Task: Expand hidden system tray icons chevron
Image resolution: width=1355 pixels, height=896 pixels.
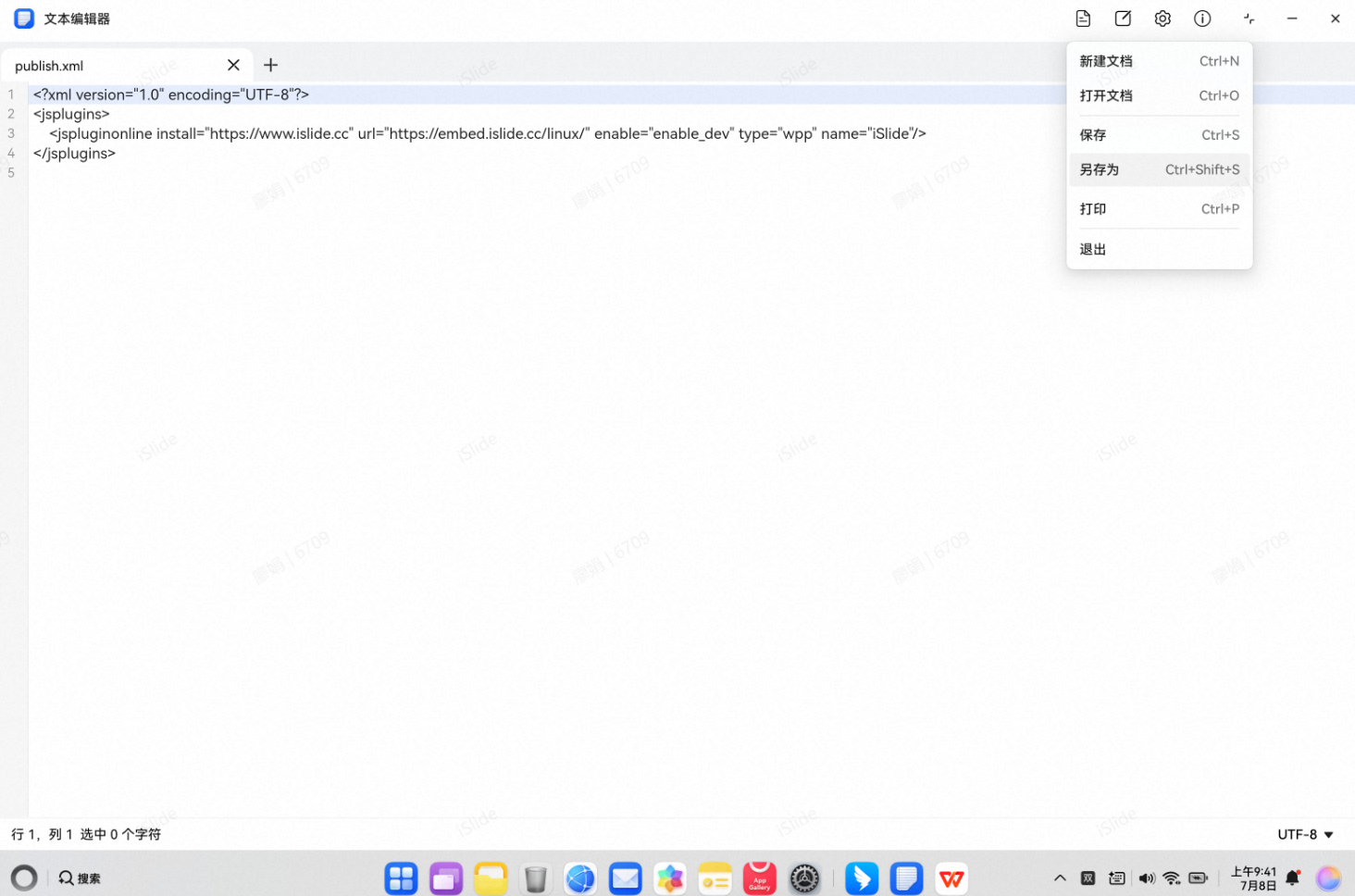Action: [1060, 878]
